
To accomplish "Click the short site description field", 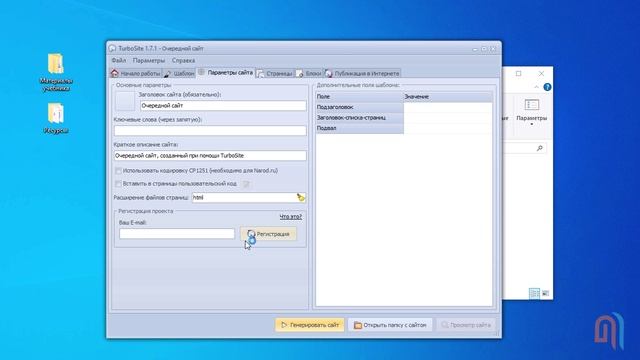I will (210, 156).
